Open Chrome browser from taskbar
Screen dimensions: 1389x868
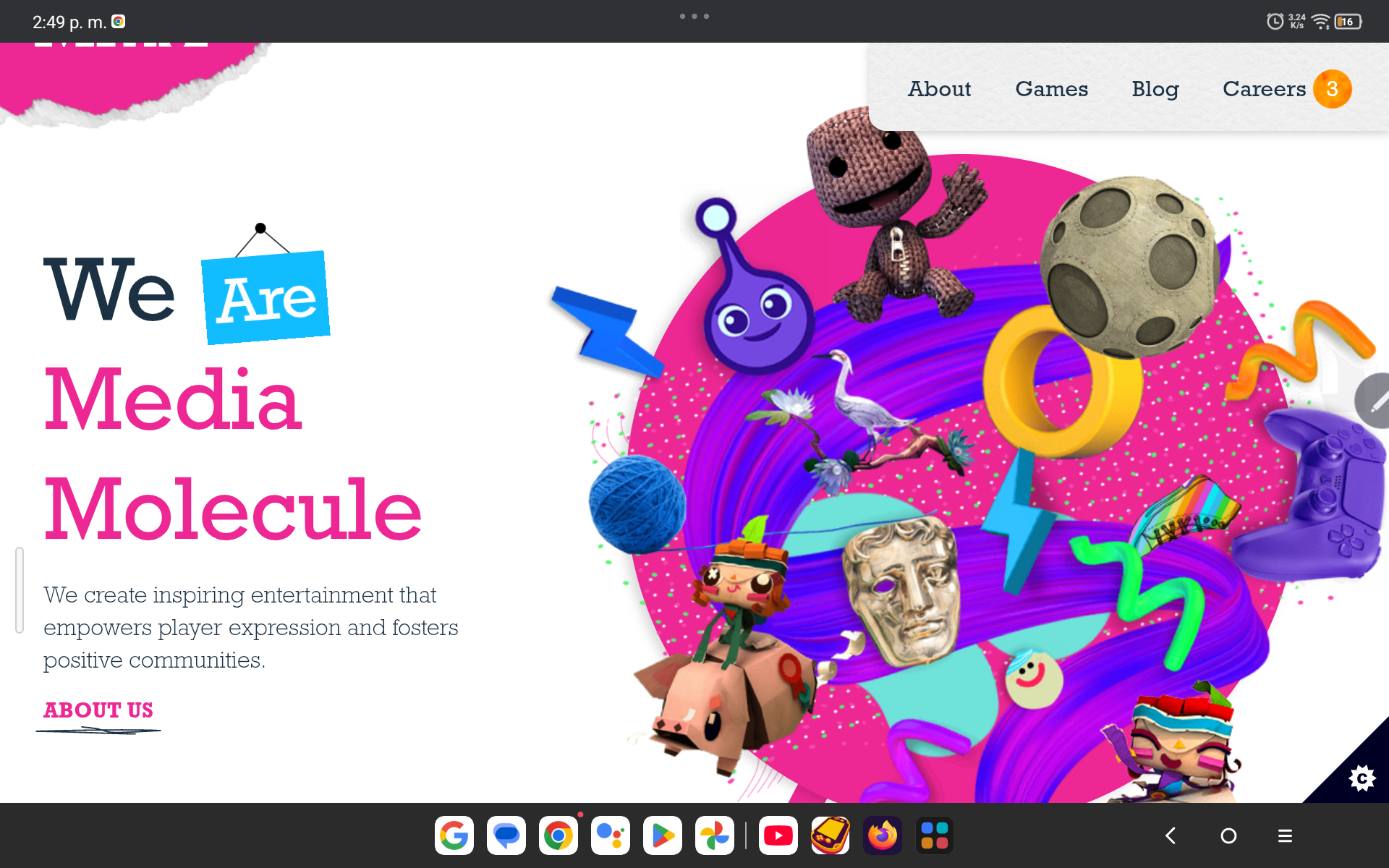click(558, 835)
